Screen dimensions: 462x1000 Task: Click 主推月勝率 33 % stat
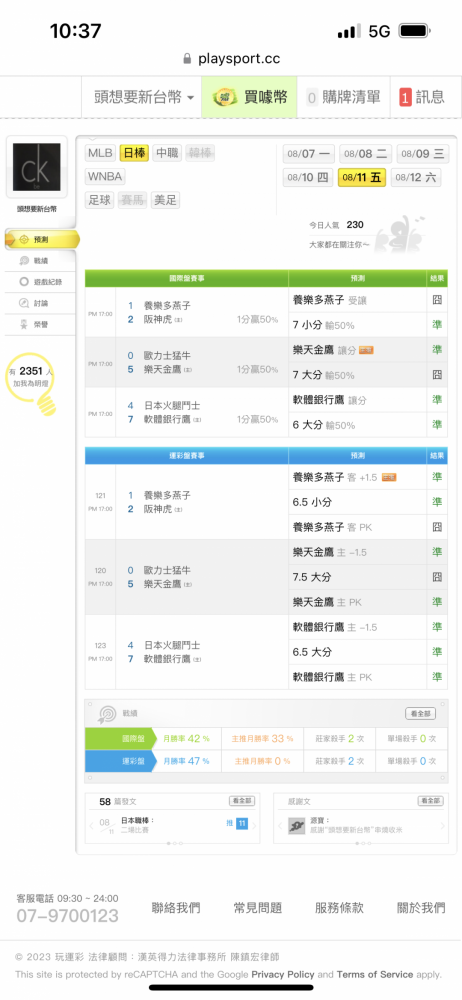[262, 739]
